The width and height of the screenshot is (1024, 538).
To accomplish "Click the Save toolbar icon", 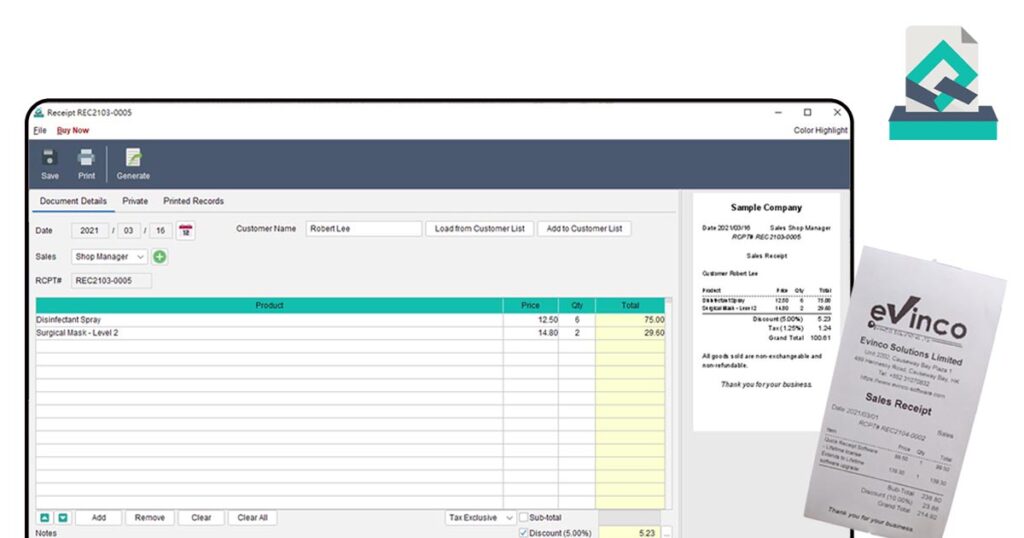I will (50, 164).
